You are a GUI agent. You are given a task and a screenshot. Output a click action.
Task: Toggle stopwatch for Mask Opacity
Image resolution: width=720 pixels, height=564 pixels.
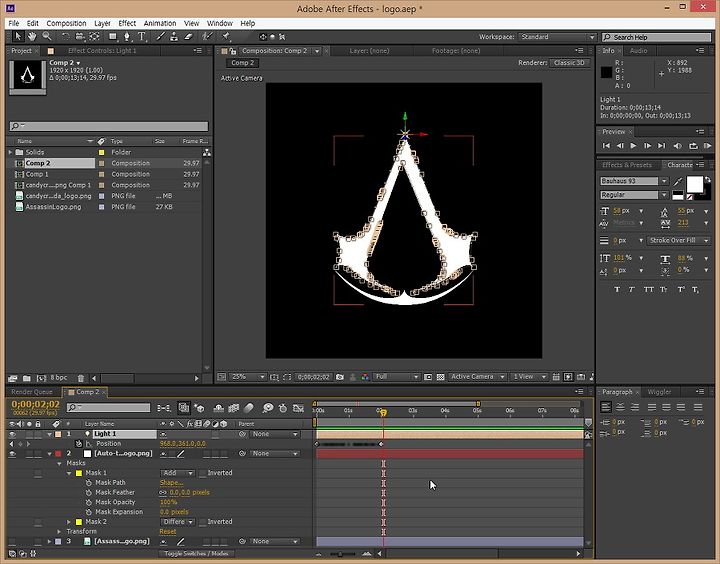(x=89, y=502)
